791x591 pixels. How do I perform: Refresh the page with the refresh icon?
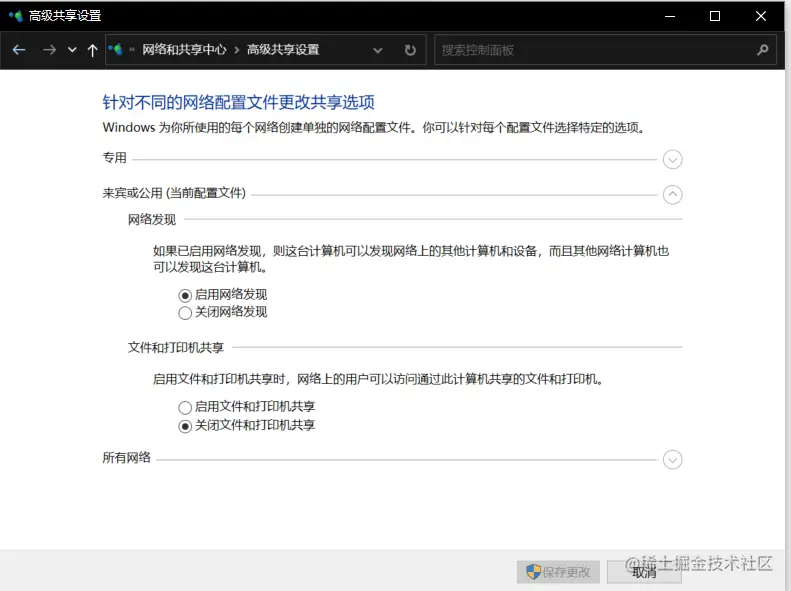410,50
